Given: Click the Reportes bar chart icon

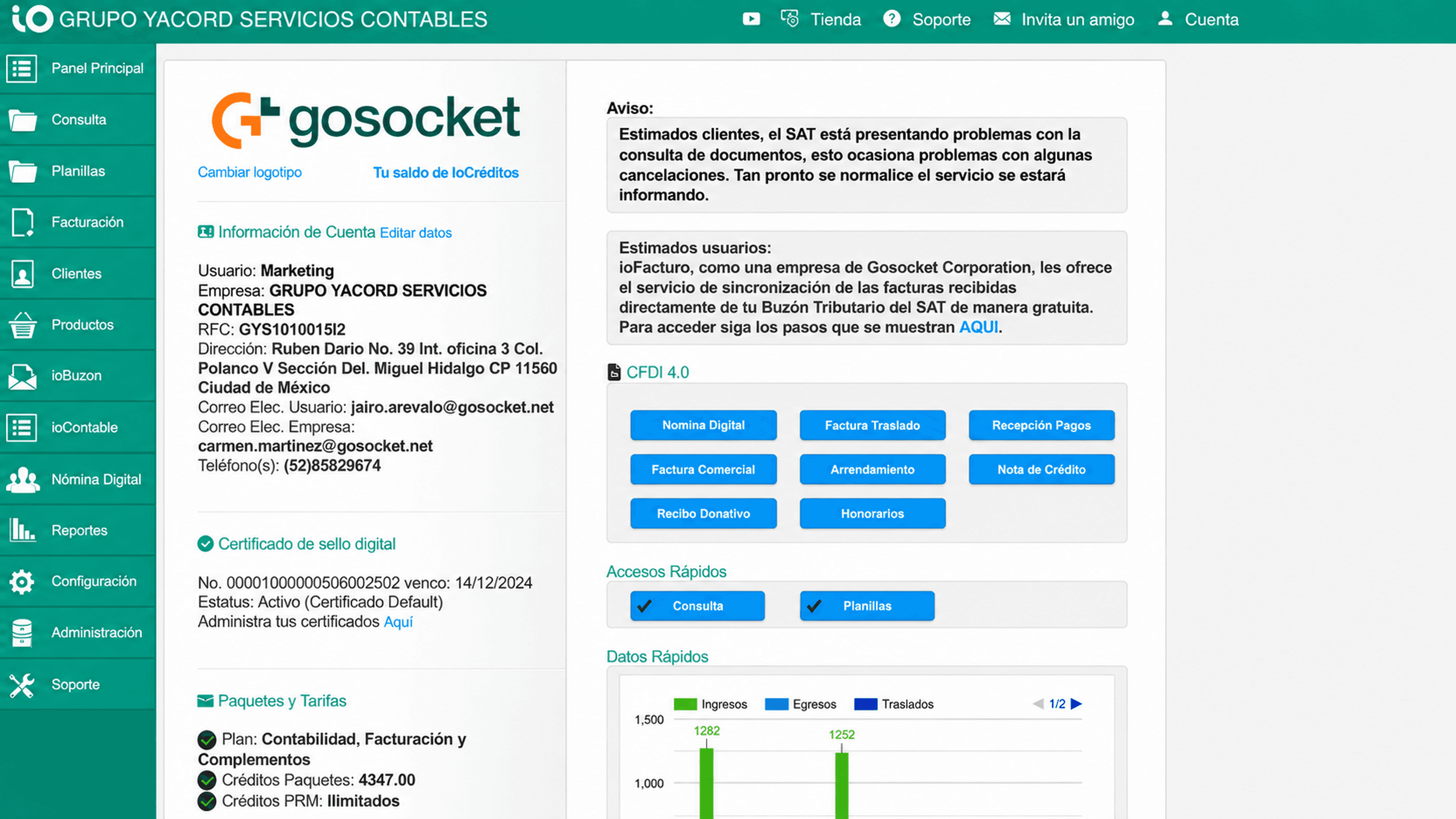Looking at the screenshot, I should pos(23,530).
